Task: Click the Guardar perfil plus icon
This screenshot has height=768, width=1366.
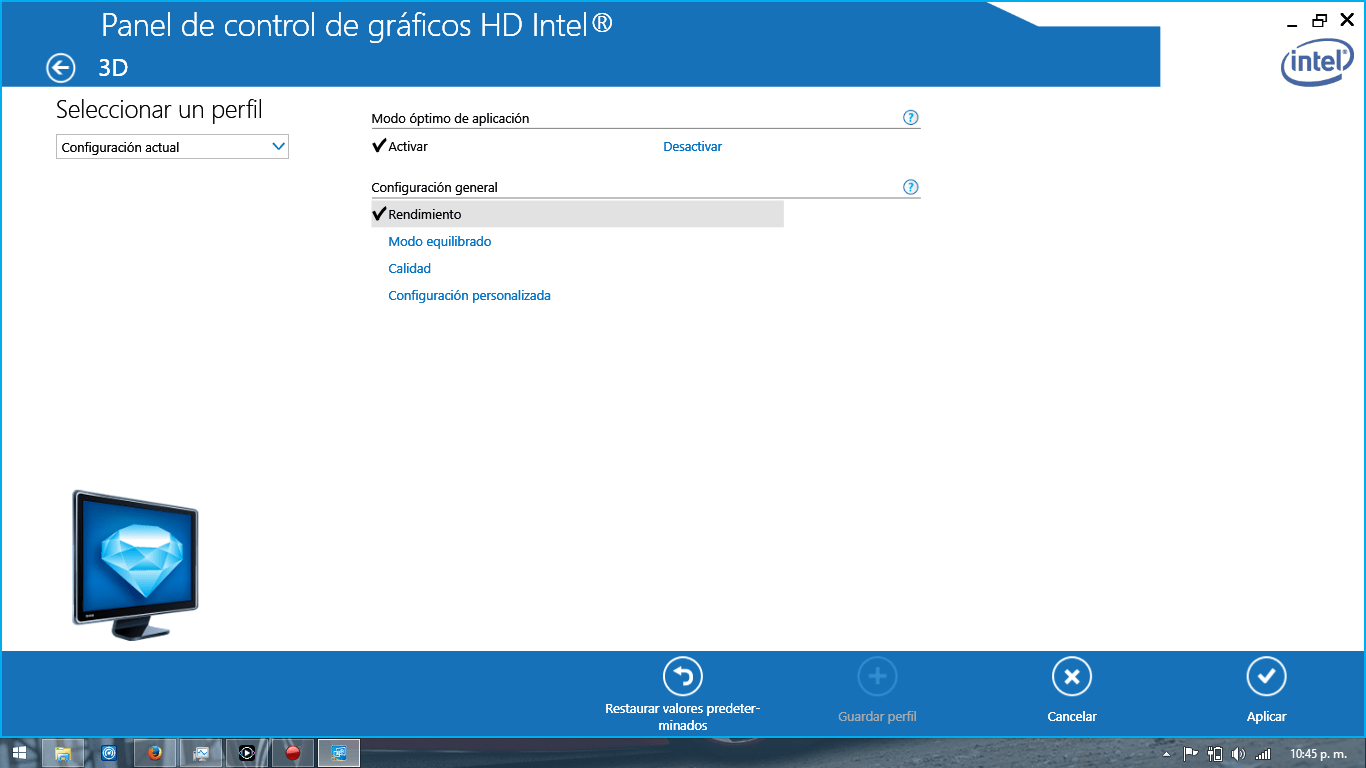Action: [x=877, y=677]
